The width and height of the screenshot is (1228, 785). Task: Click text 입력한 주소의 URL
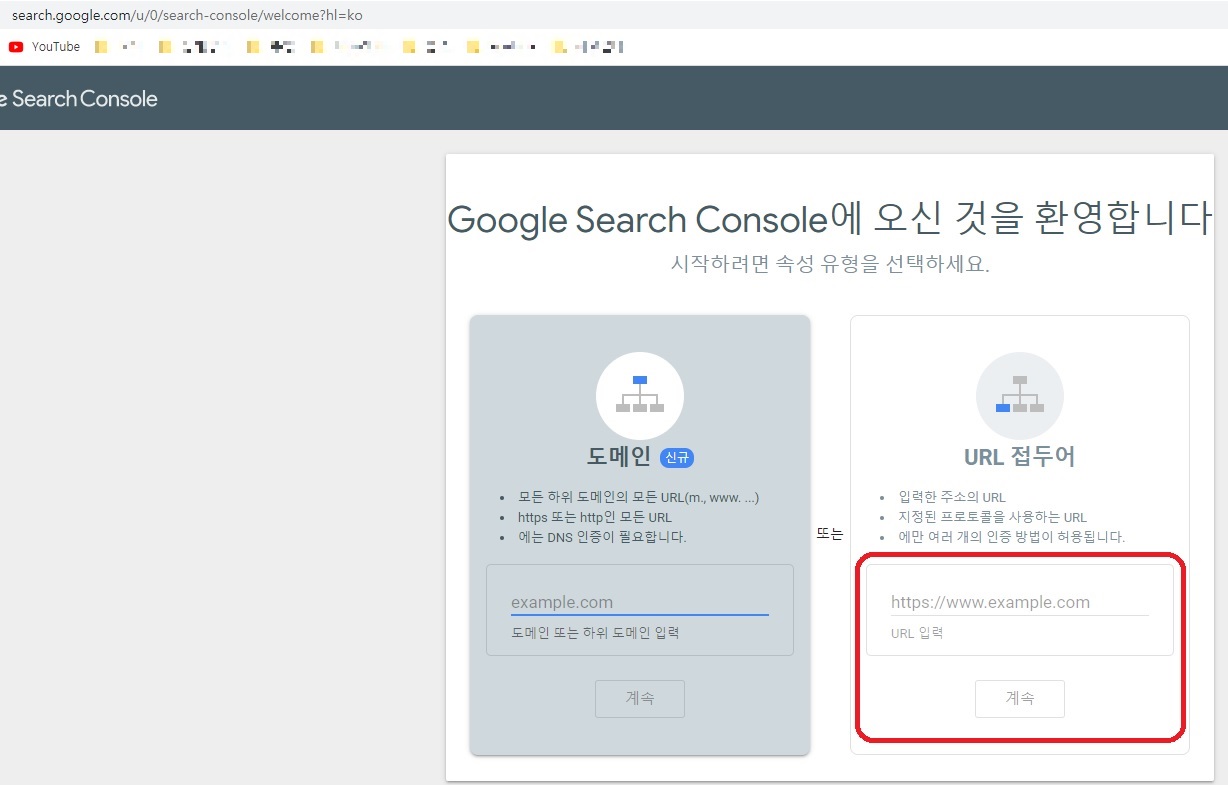click(952, 497)
